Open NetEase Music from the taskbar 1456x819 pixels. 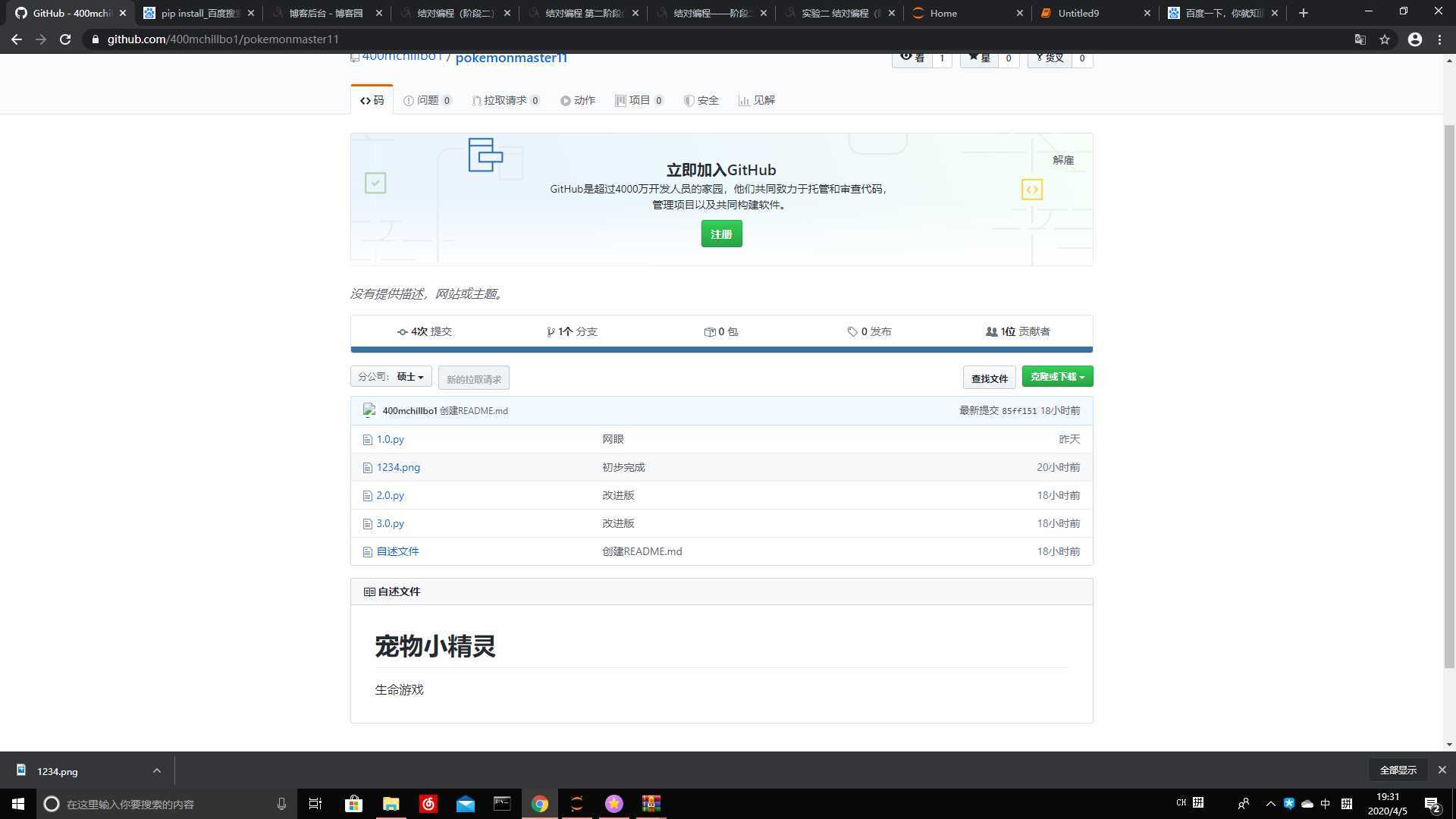coord(428,804)
